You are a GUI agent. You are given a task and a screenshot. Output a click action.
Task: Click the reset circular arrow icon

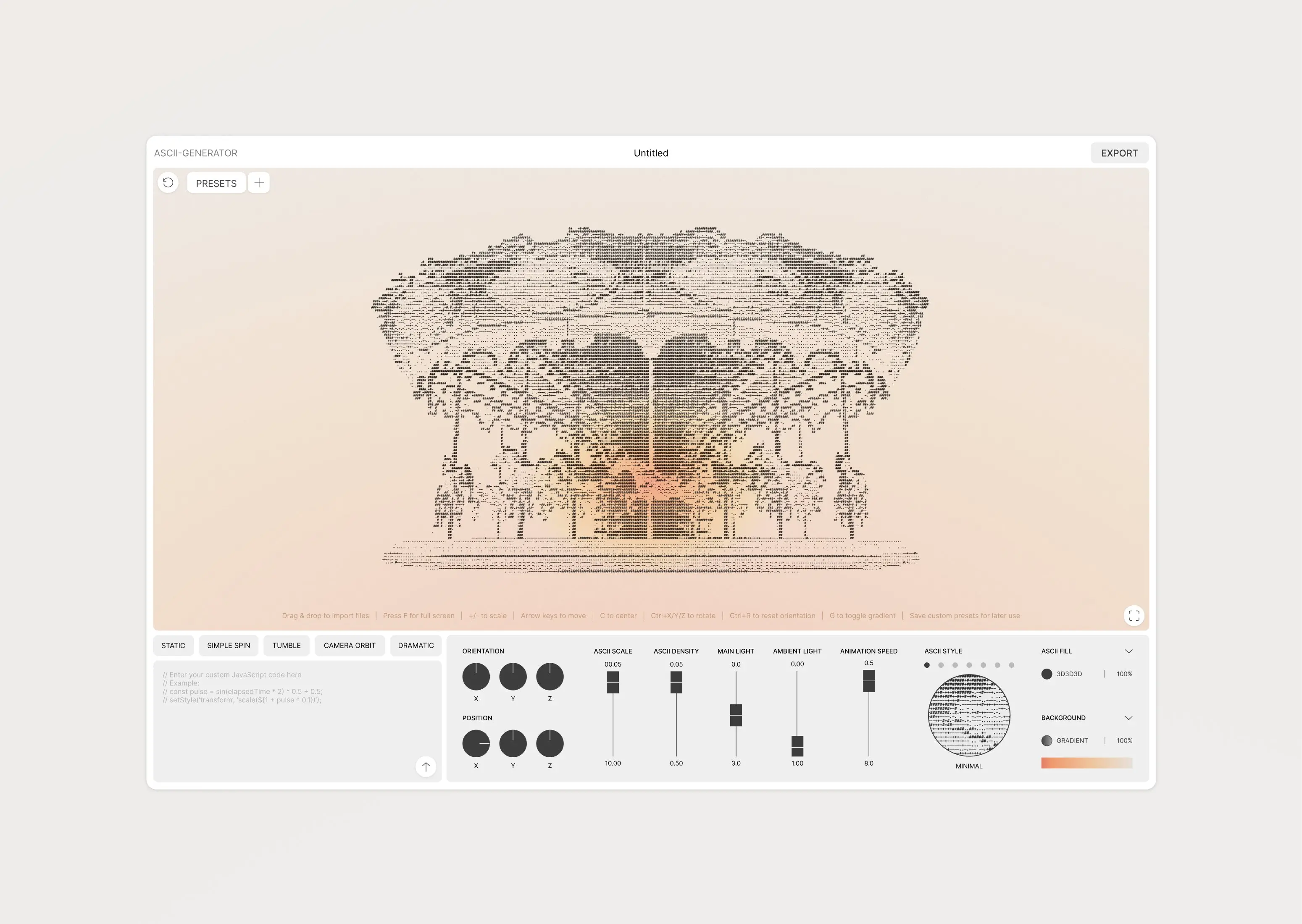[x=168, y=183]
